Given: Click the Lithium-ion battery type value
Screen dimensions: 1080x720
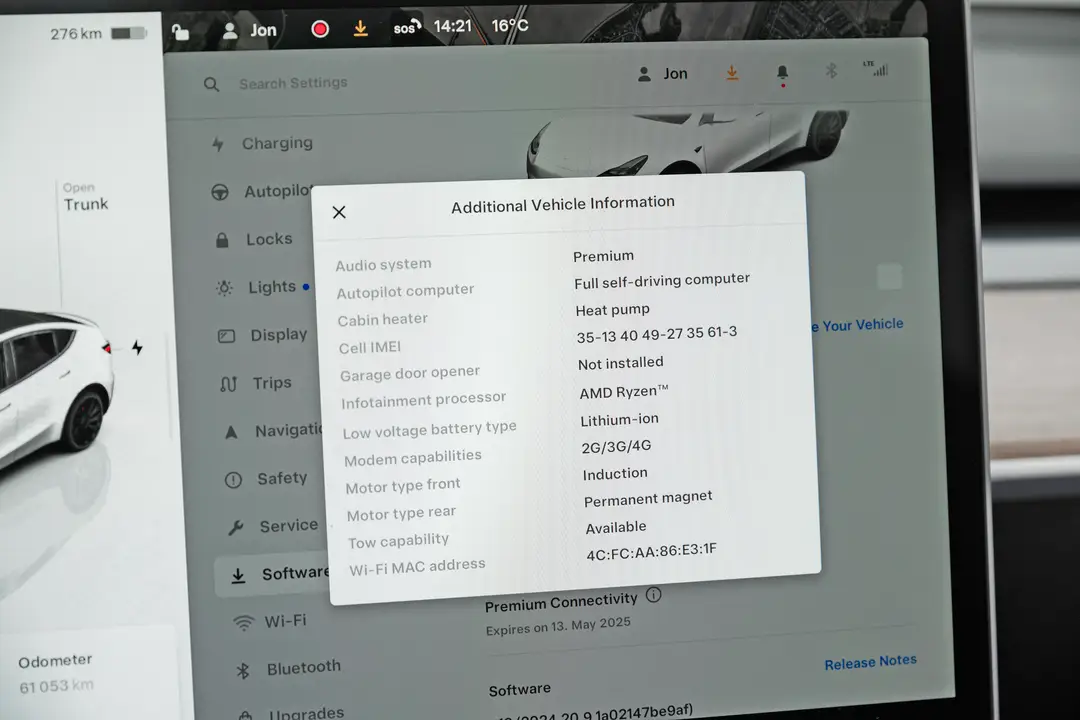Looking at the screenshot, I should pos(619,420).
